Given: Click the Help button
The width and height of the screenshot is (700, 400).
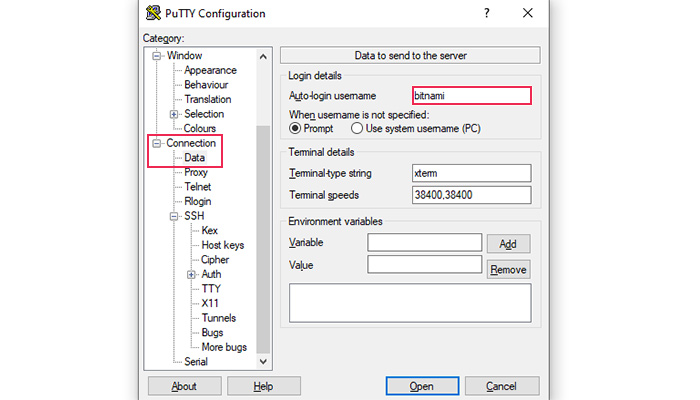Looking at the screenshot, I should click(x=263, y=386).
